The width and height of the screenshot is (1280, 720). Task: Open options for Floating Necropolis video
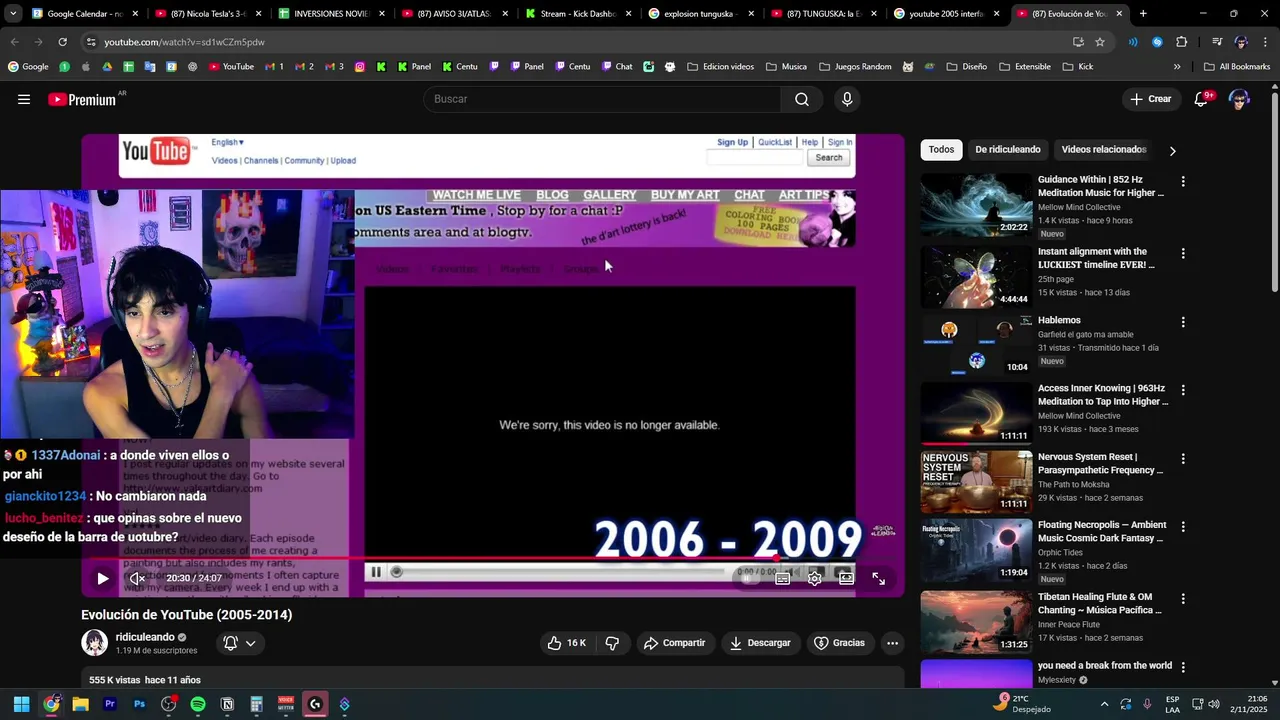click(x=1183, y=527)
